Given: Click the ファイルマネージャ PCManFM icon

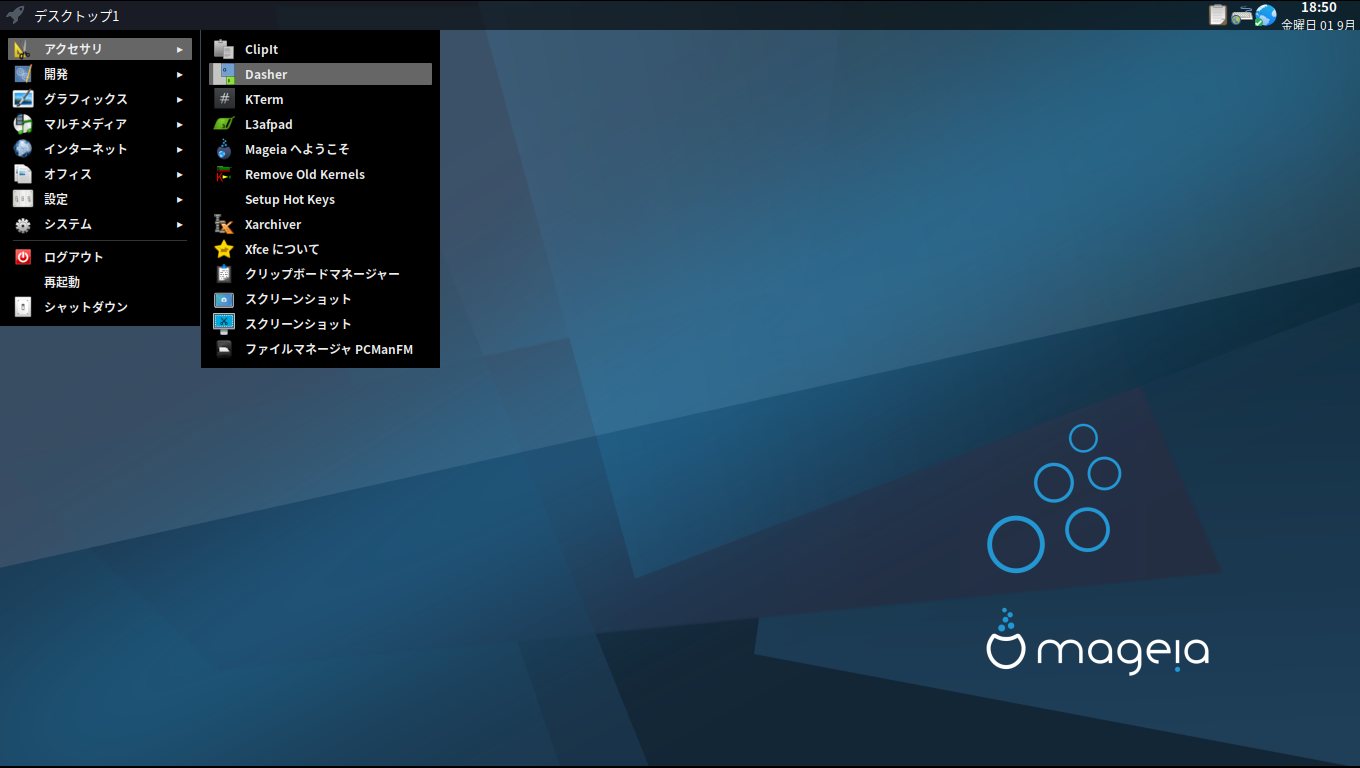Looking at the screenshot, I should pyautogui.click(x=224, y=349).
